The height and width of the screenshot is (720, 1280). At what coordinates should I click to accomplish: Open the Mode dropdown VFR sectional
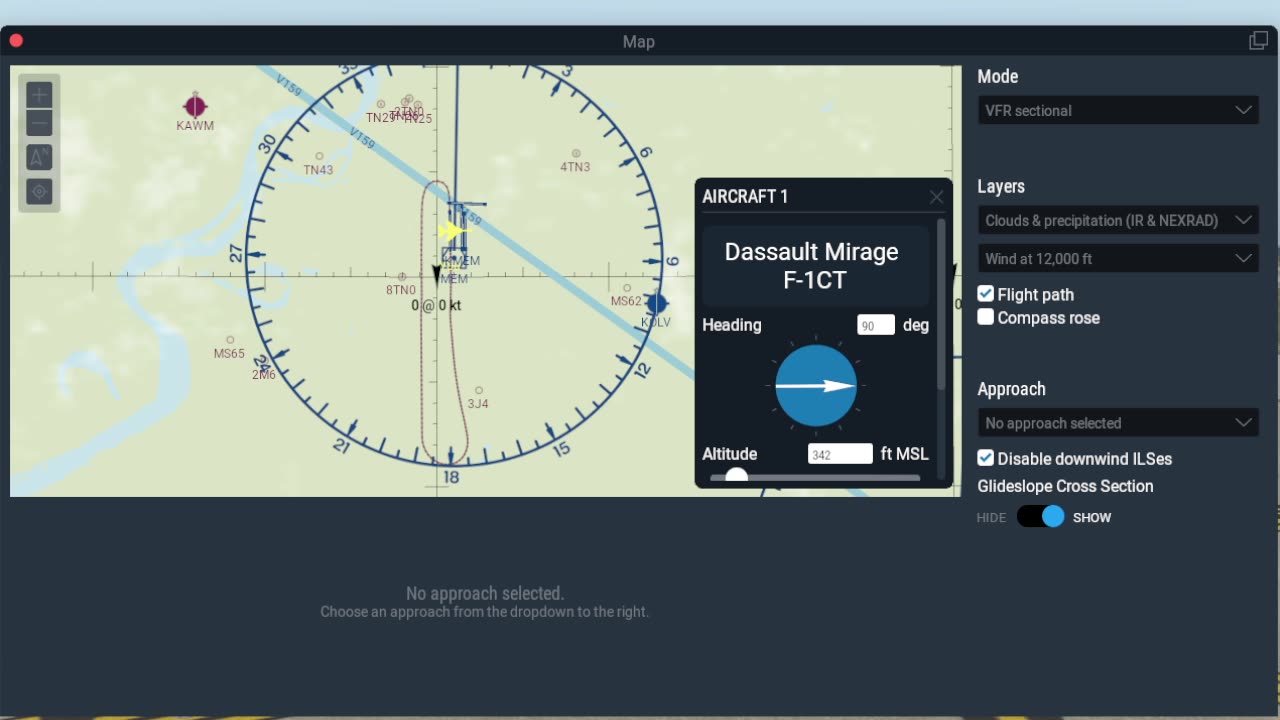tap(1118, 110)
